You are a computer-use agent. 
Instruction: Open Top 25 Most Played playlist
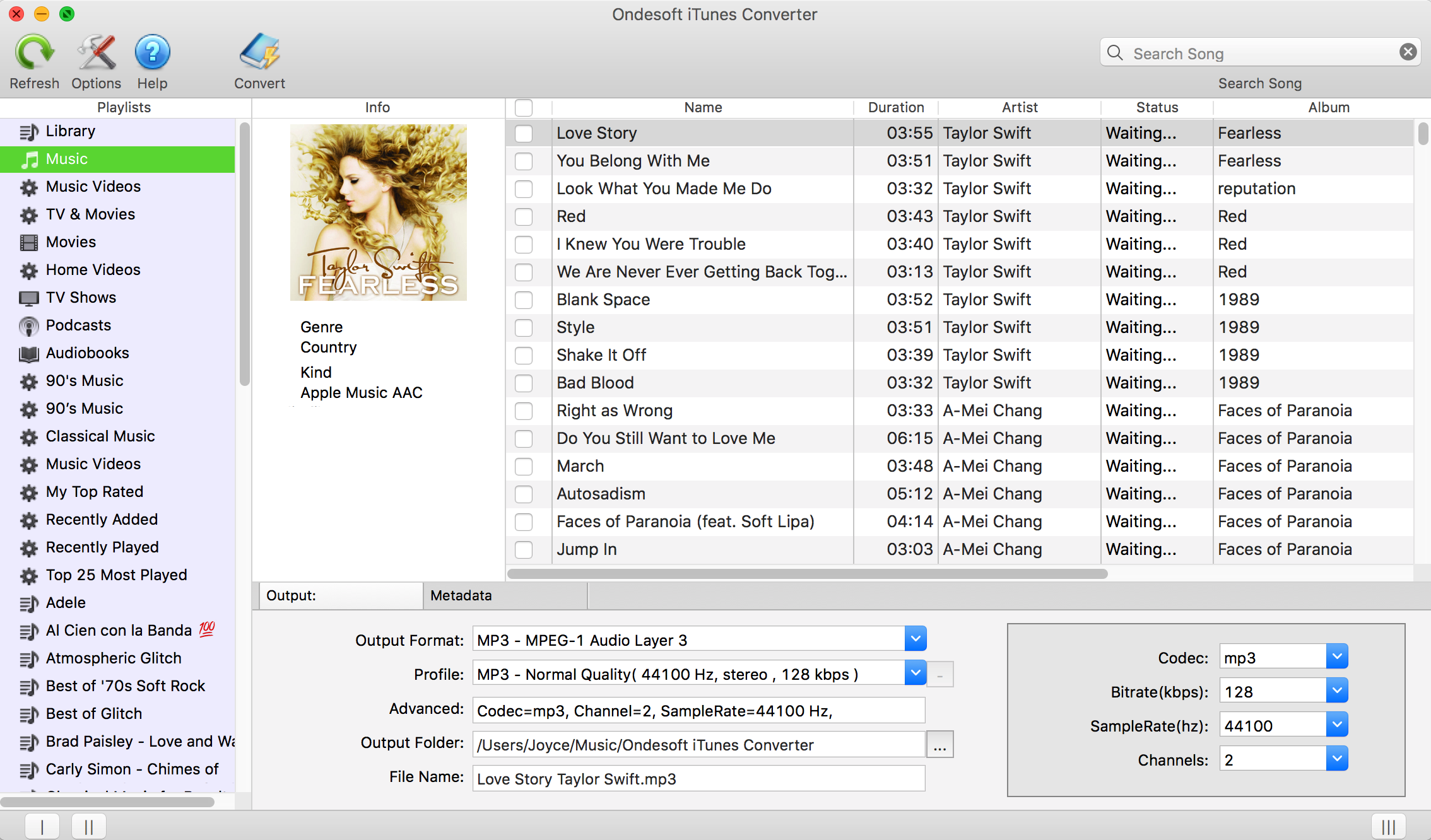117,575
